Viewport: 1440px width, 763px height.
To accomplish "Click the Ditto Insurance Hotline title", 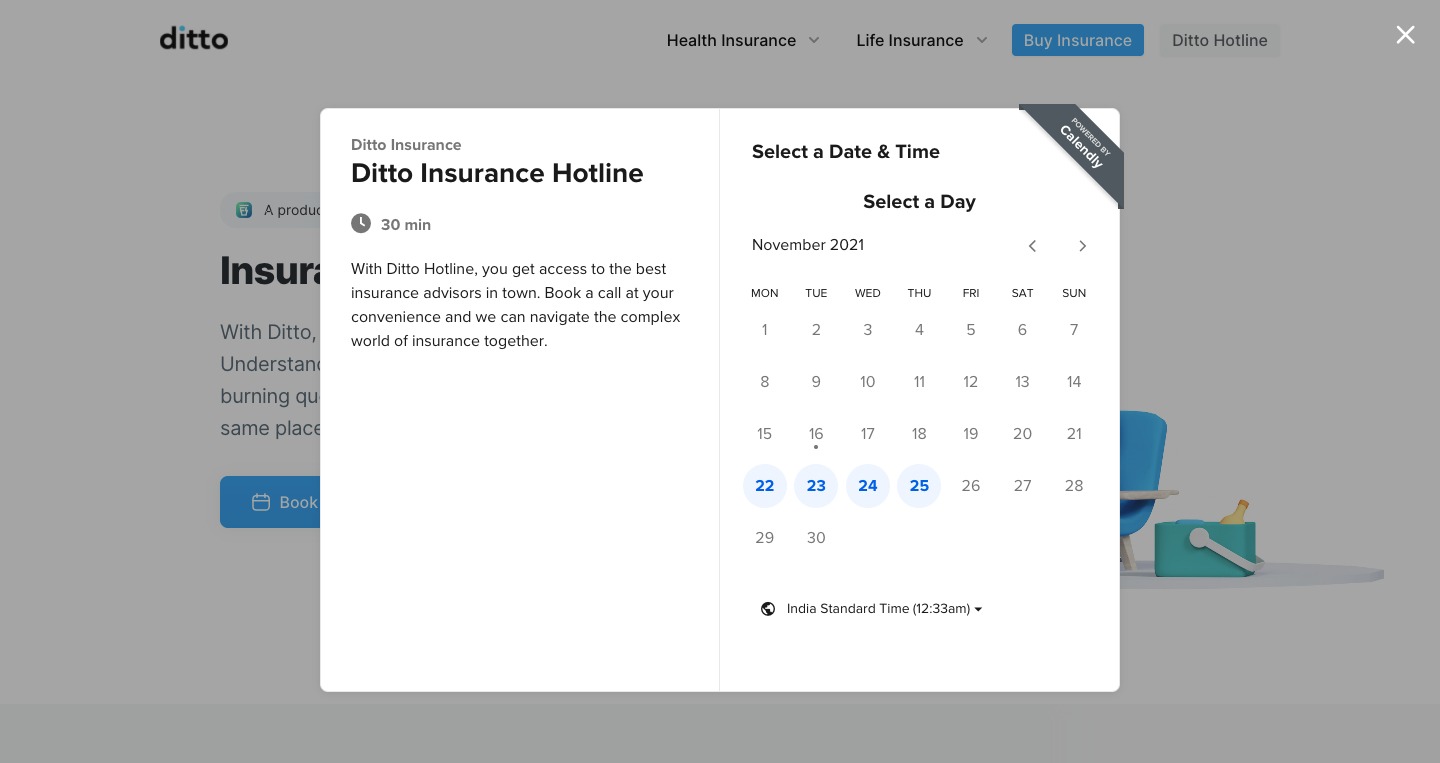I will pos(497,173).
